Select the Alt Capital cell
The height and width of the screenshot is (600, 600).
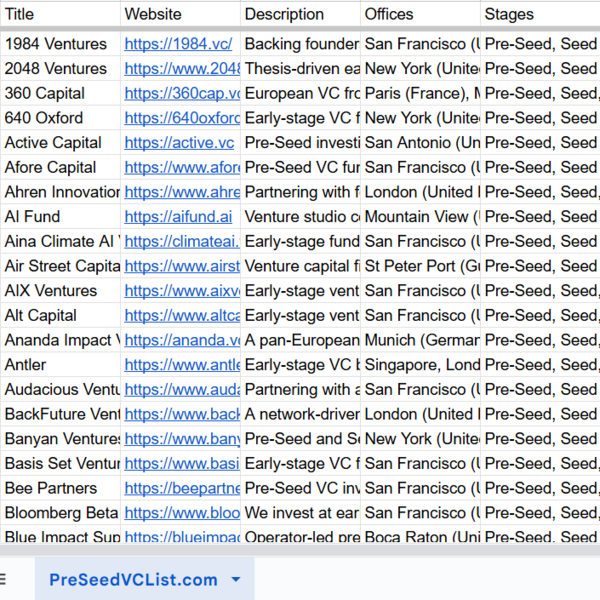click(x=60, y=315)
